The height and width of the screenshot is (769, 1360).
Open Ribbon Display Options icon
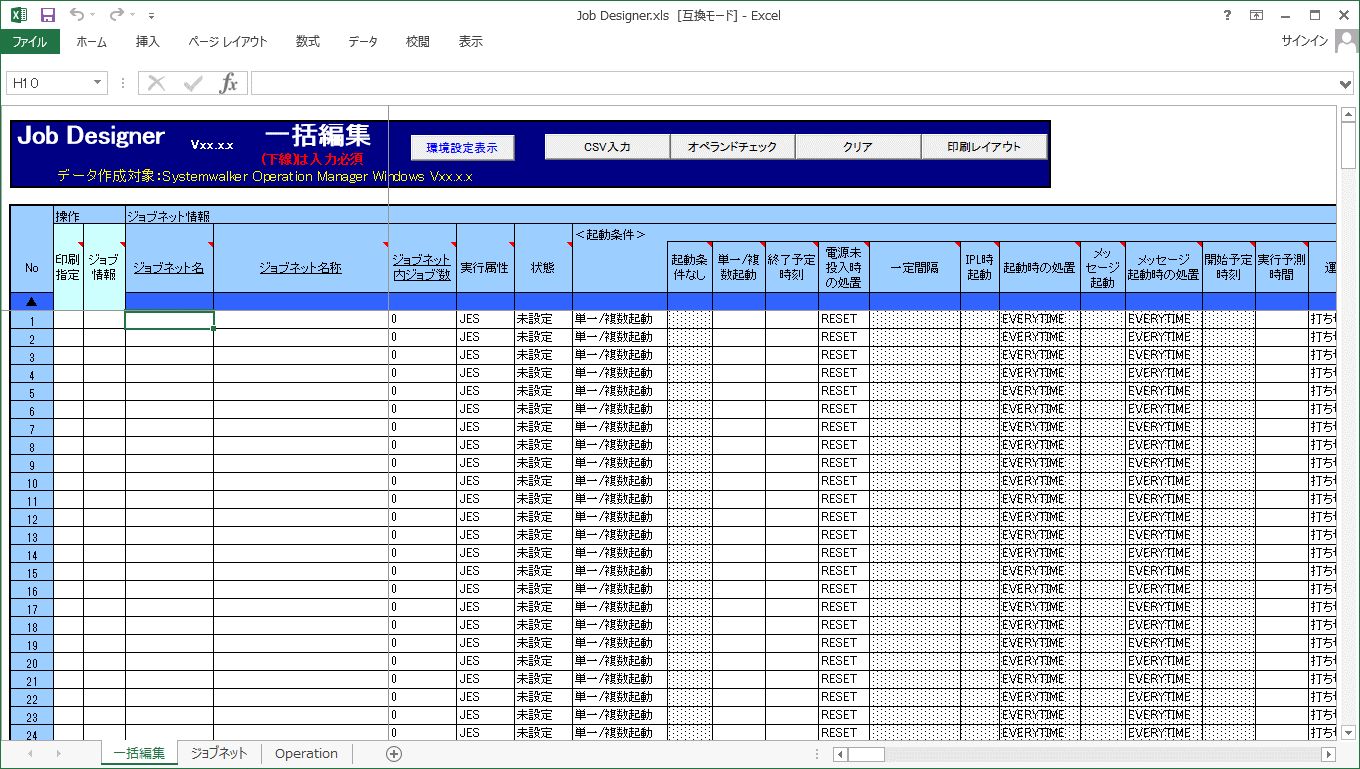coord(1256,15)
